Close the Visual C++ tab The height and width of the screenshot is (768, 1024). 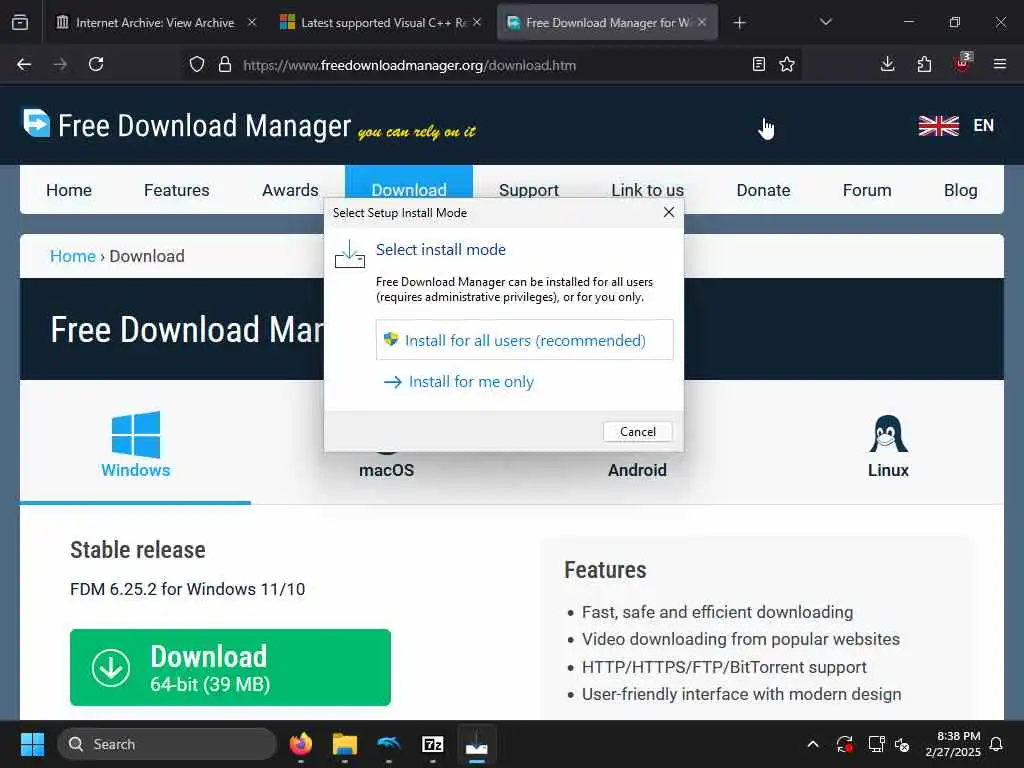pos(477,22)
